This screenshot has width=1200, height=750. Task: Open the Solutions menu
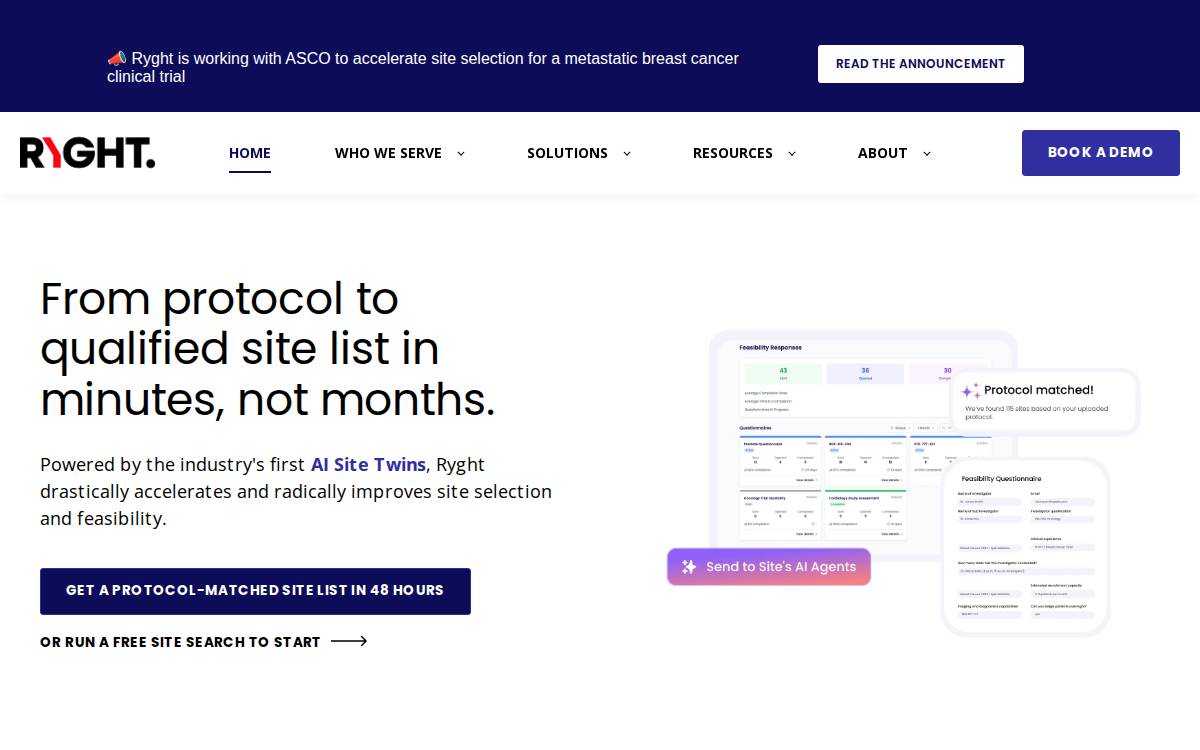coord(567,153)
